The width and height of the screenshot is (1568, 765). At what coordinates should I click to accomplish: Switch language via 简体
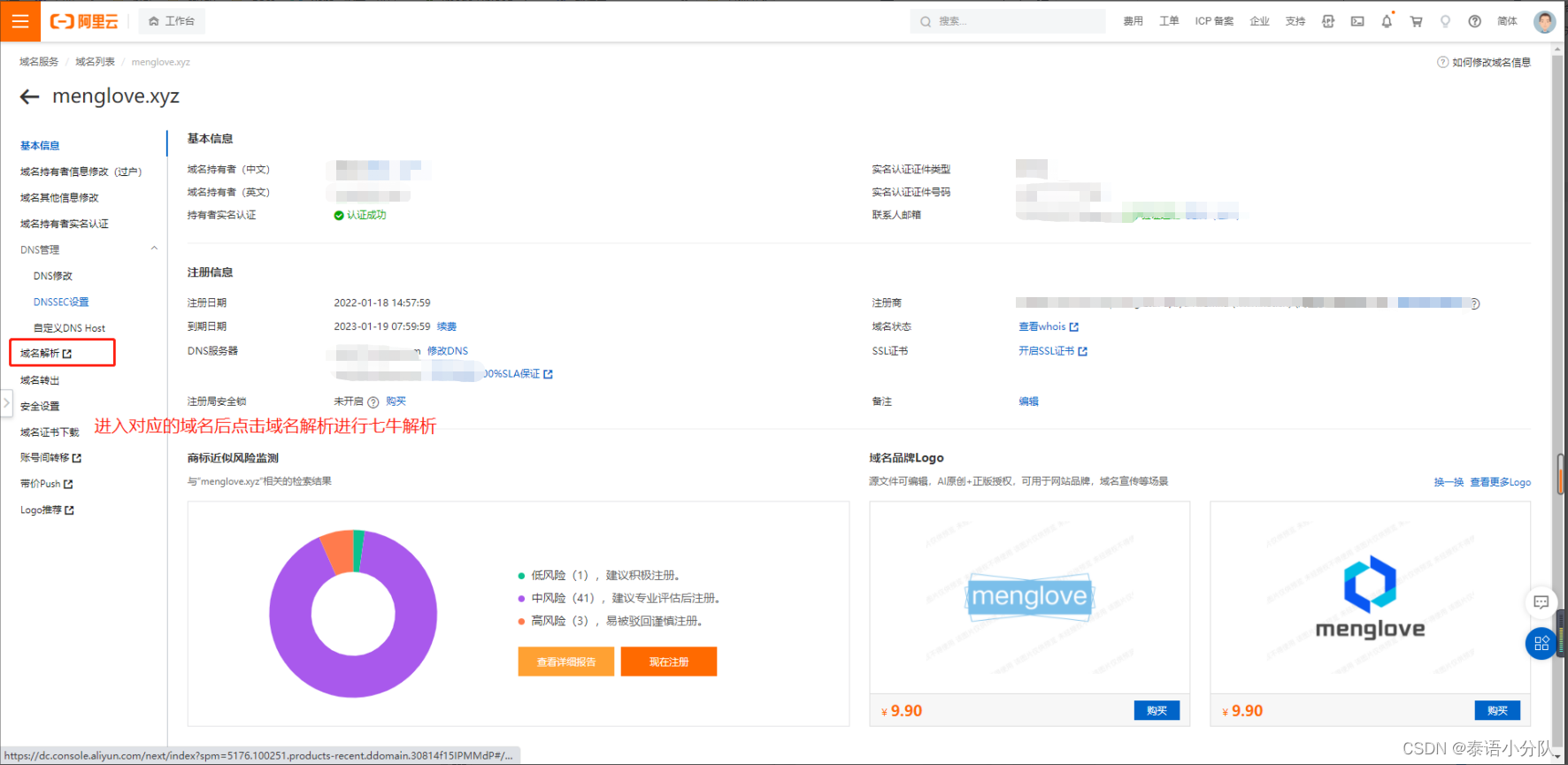[x=1507, y=21]
